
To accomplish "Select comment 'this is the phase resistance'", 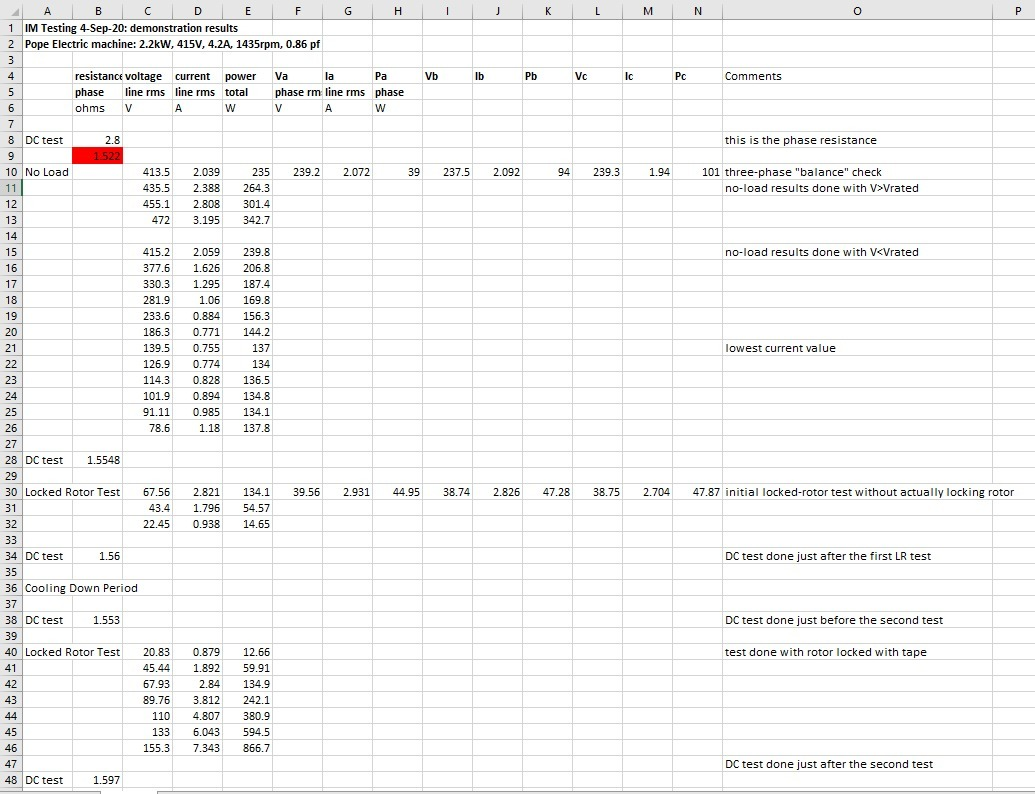I will point(801,140).
